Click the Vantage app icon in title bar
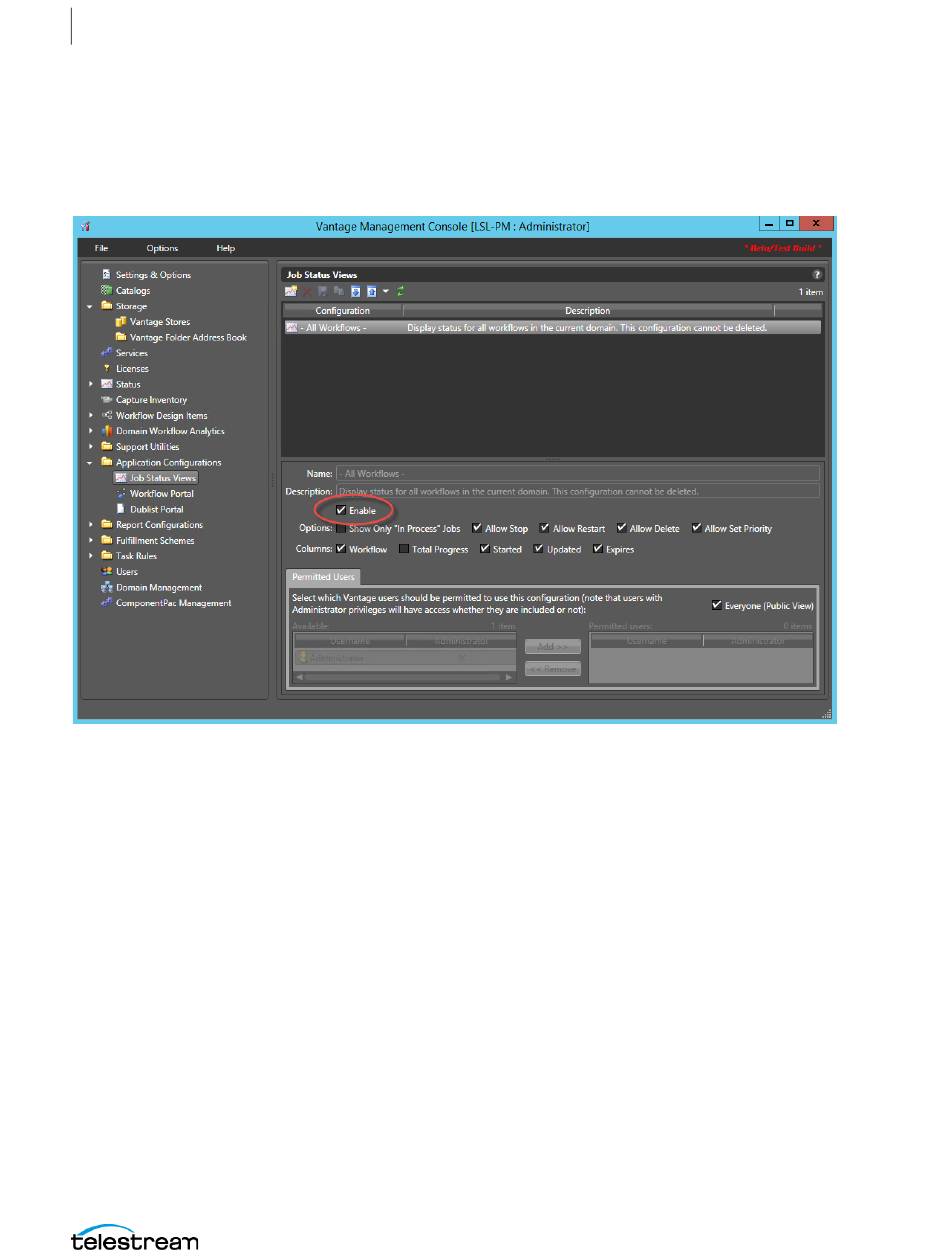Screen dimensions: 950x1260 click(x=87, y=227)
